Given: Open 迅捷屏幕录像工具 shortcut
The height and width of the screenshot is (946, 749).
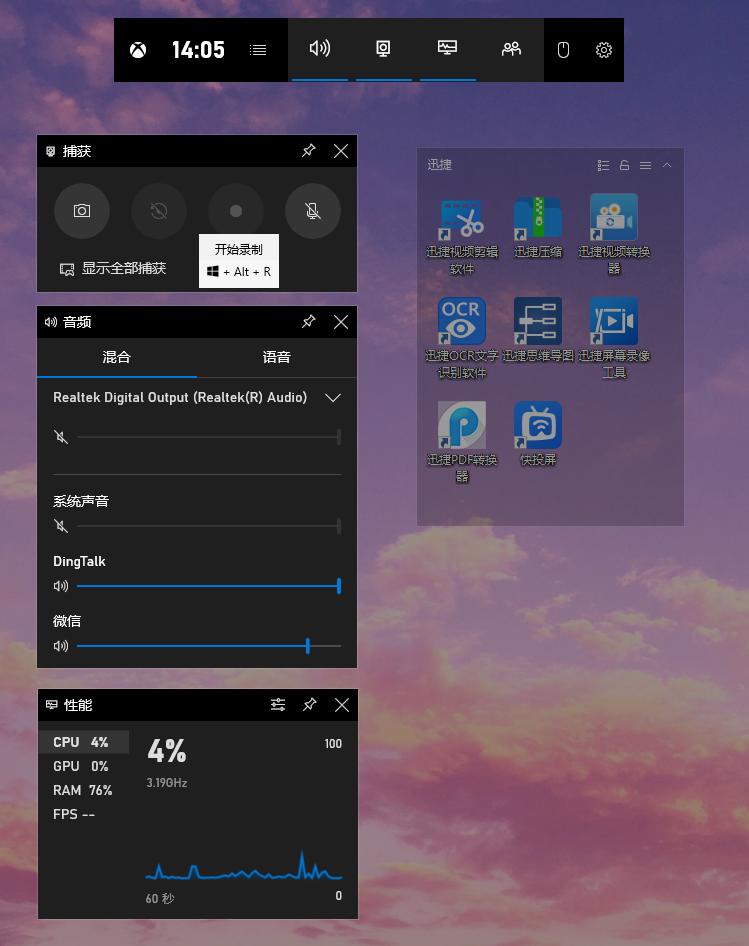Looking at the screenshot, I should pos(614,338).
